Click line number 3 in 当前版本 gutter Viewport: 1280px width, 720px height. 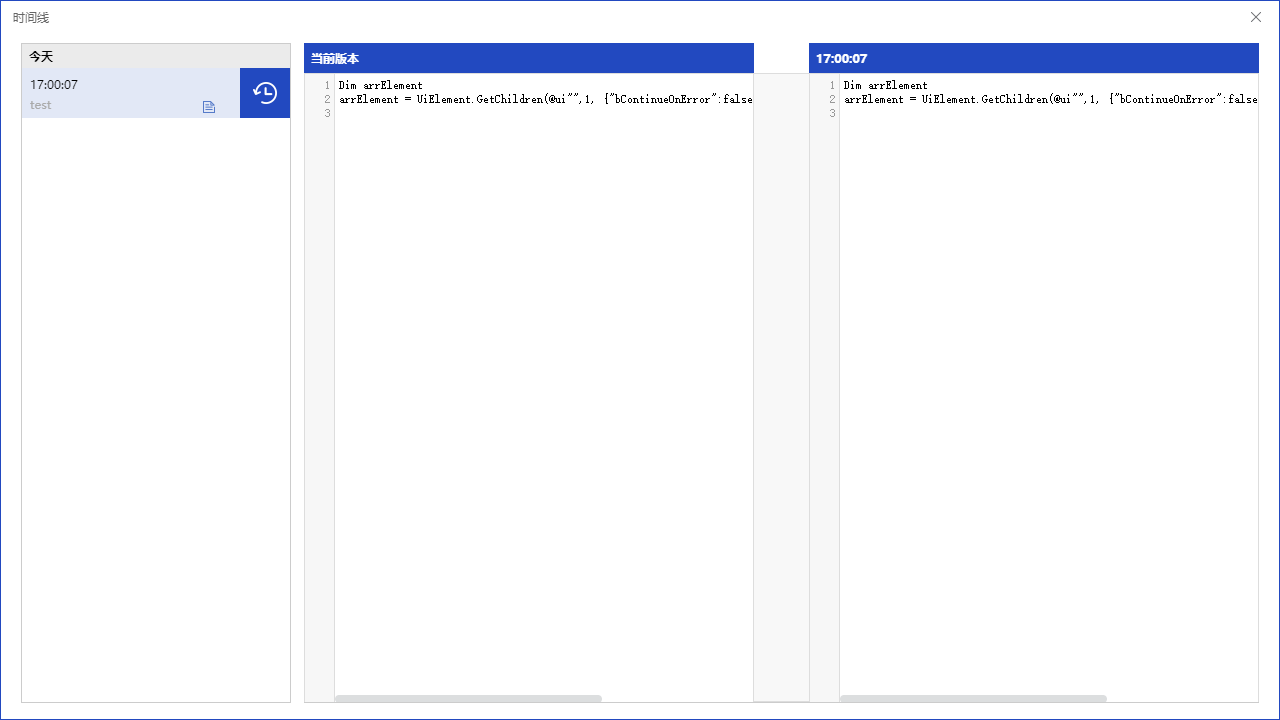pos(327,113)
